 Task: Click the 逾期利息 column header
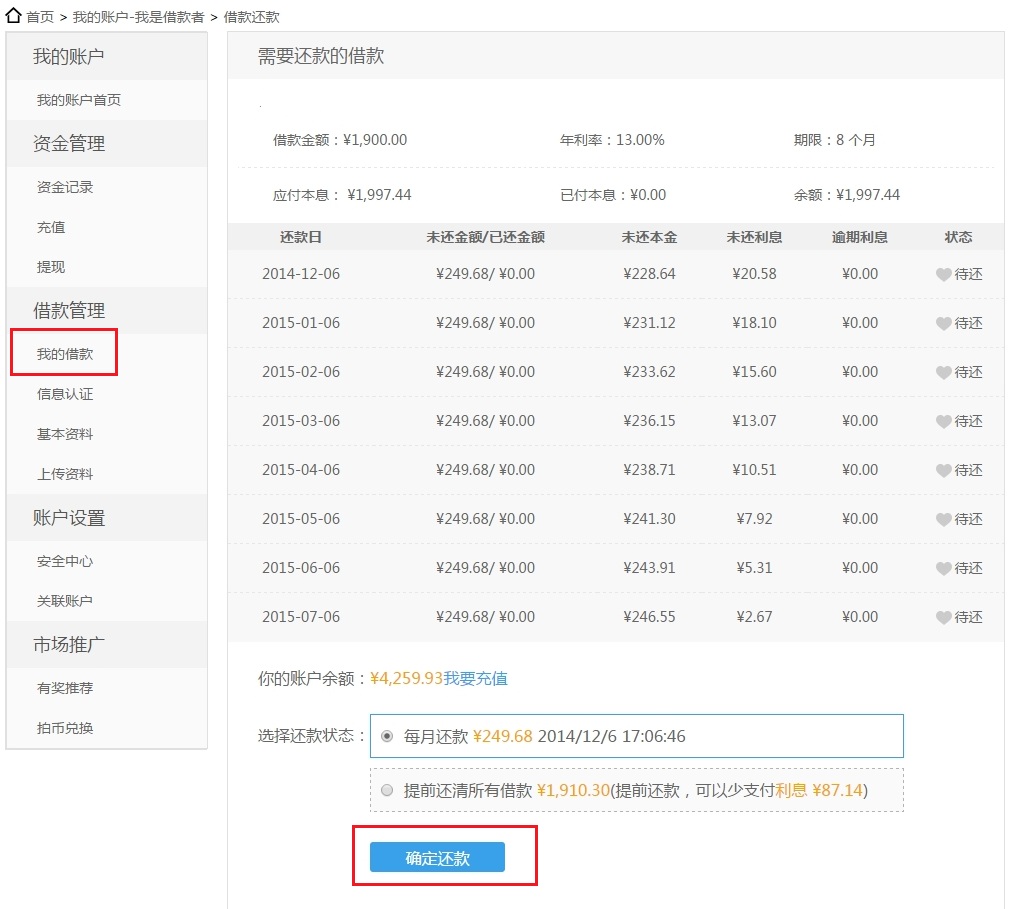click(859, 237)
